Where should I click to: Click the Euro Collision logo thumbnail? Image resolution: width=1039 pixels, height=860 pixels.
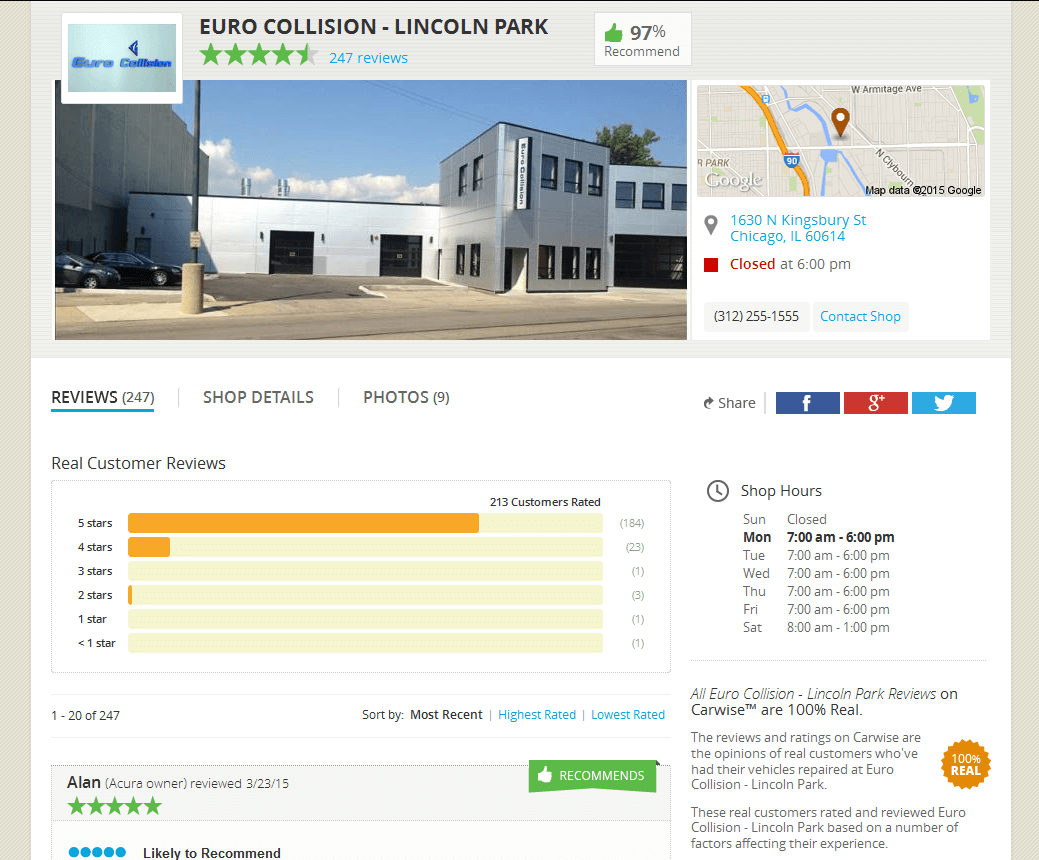point(122,58)
